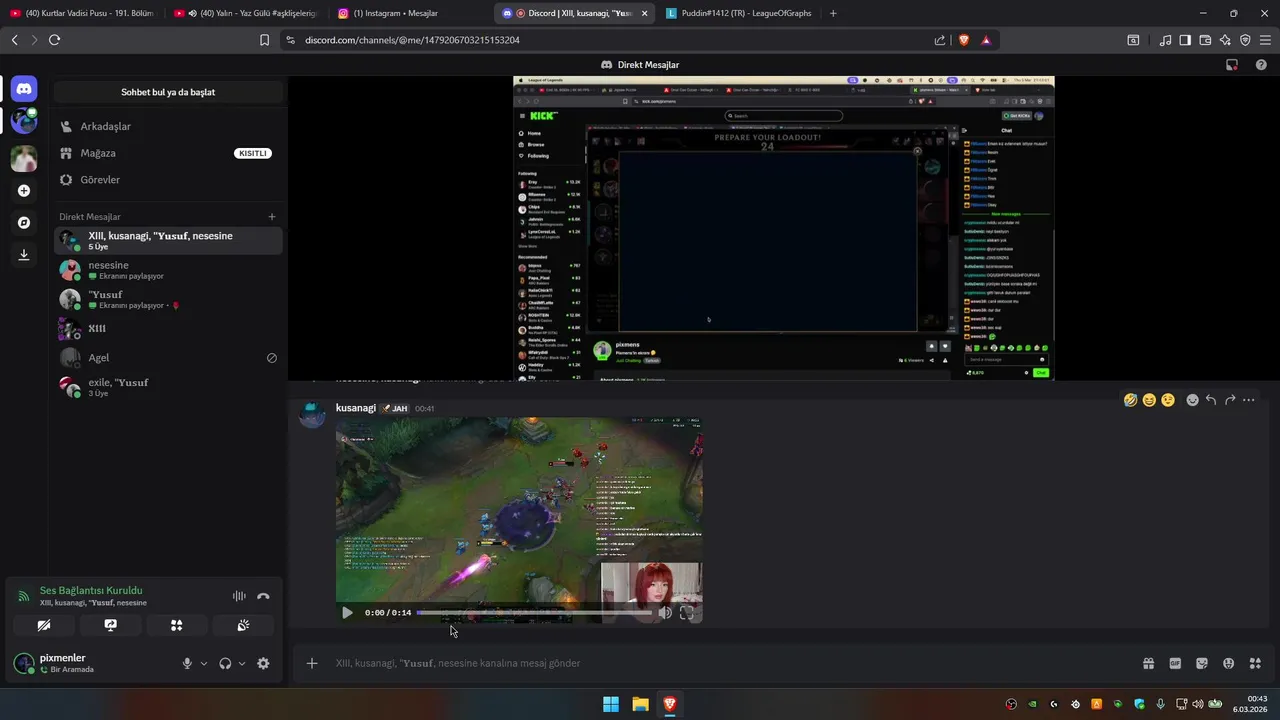Open Agel direct message
Viewport: 1280px width, 720px height.
pyautogui.click(x=168, y=357)
